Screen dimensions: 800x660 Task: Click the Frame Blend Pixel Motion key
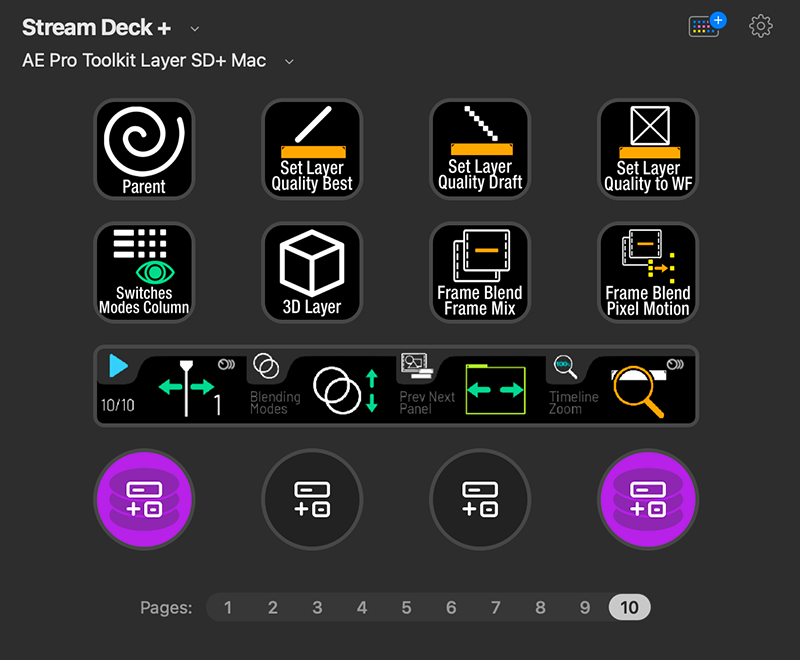pos(648,272)
